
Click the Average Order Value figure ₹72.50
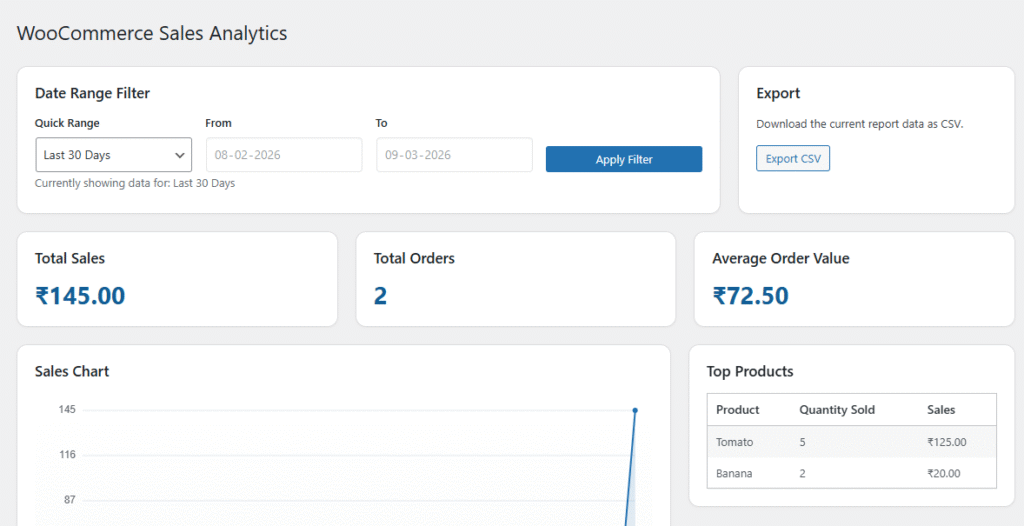tap(750, 295)
